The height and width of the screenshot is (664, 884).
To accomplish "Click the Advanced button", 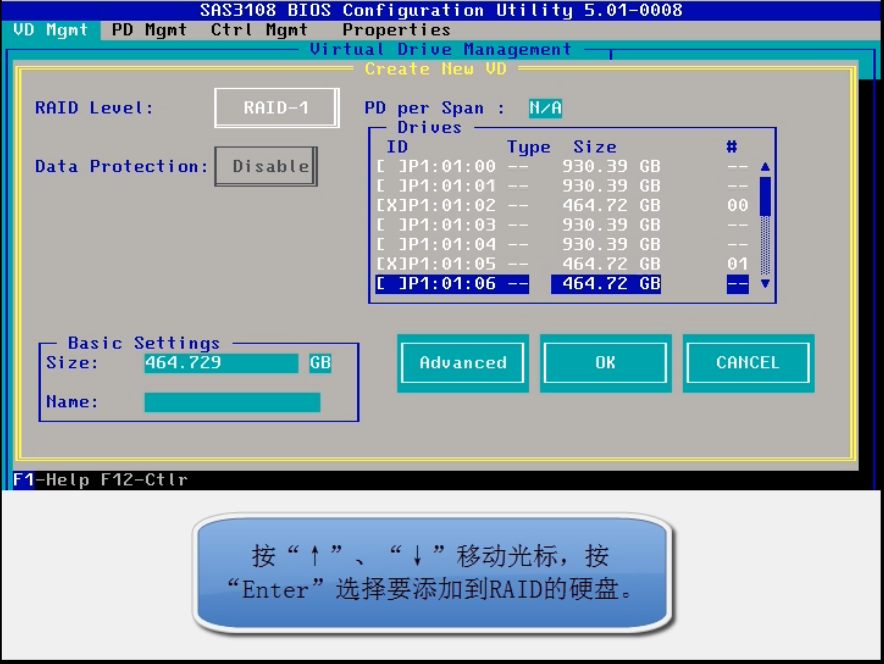I will (463, 363).
